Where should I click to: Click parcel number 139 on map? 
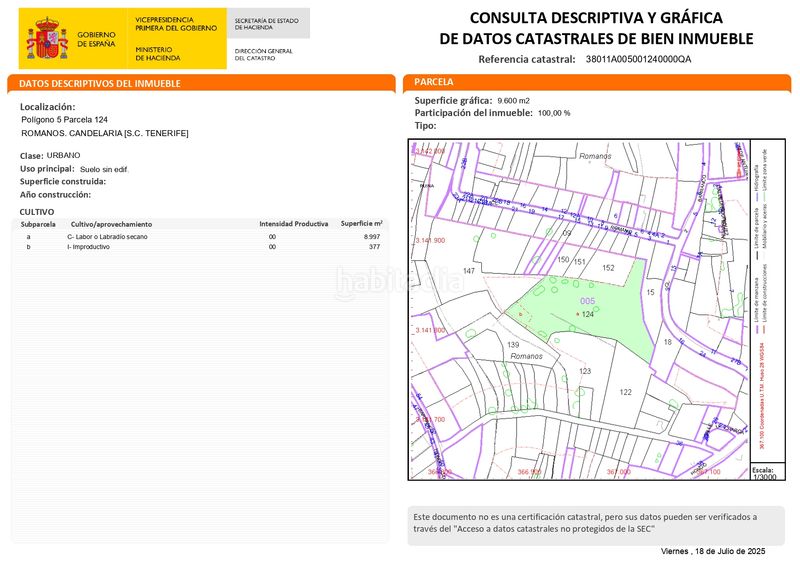[513, 345]
